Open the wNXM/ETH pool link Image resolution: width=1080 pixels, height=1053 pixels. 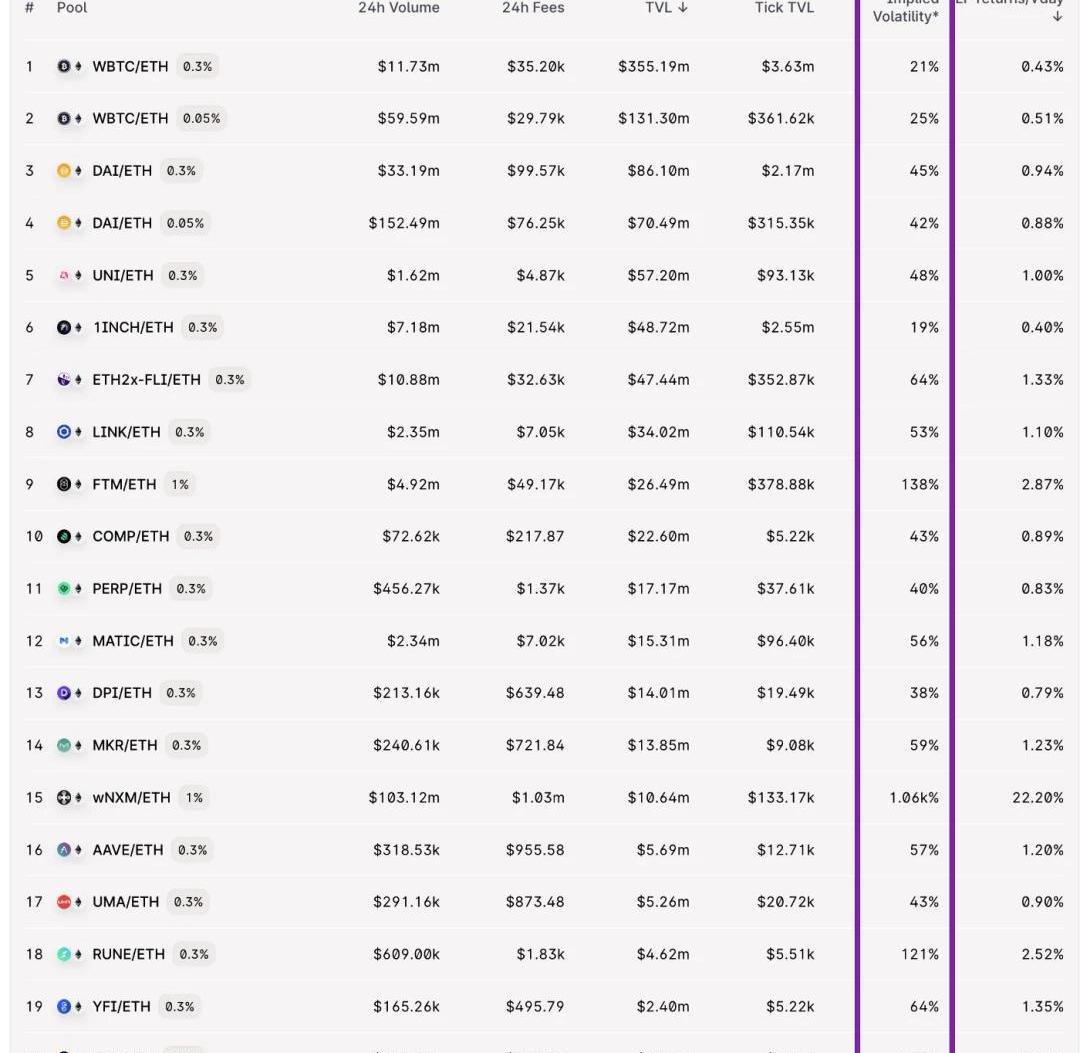pyautogui.click(x=131, y=798)
